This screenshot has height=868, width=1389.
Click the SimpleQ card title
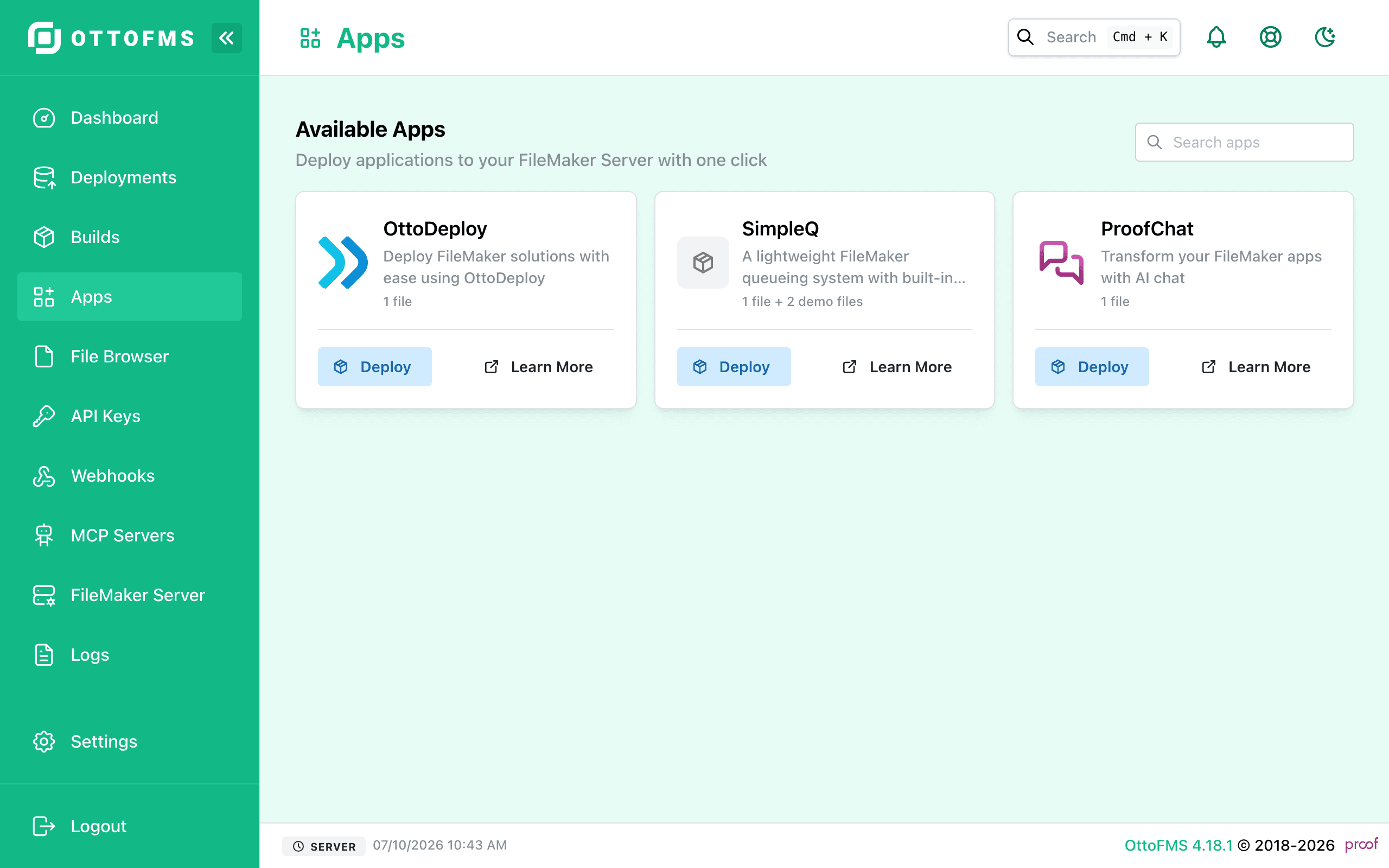(780, 228)
